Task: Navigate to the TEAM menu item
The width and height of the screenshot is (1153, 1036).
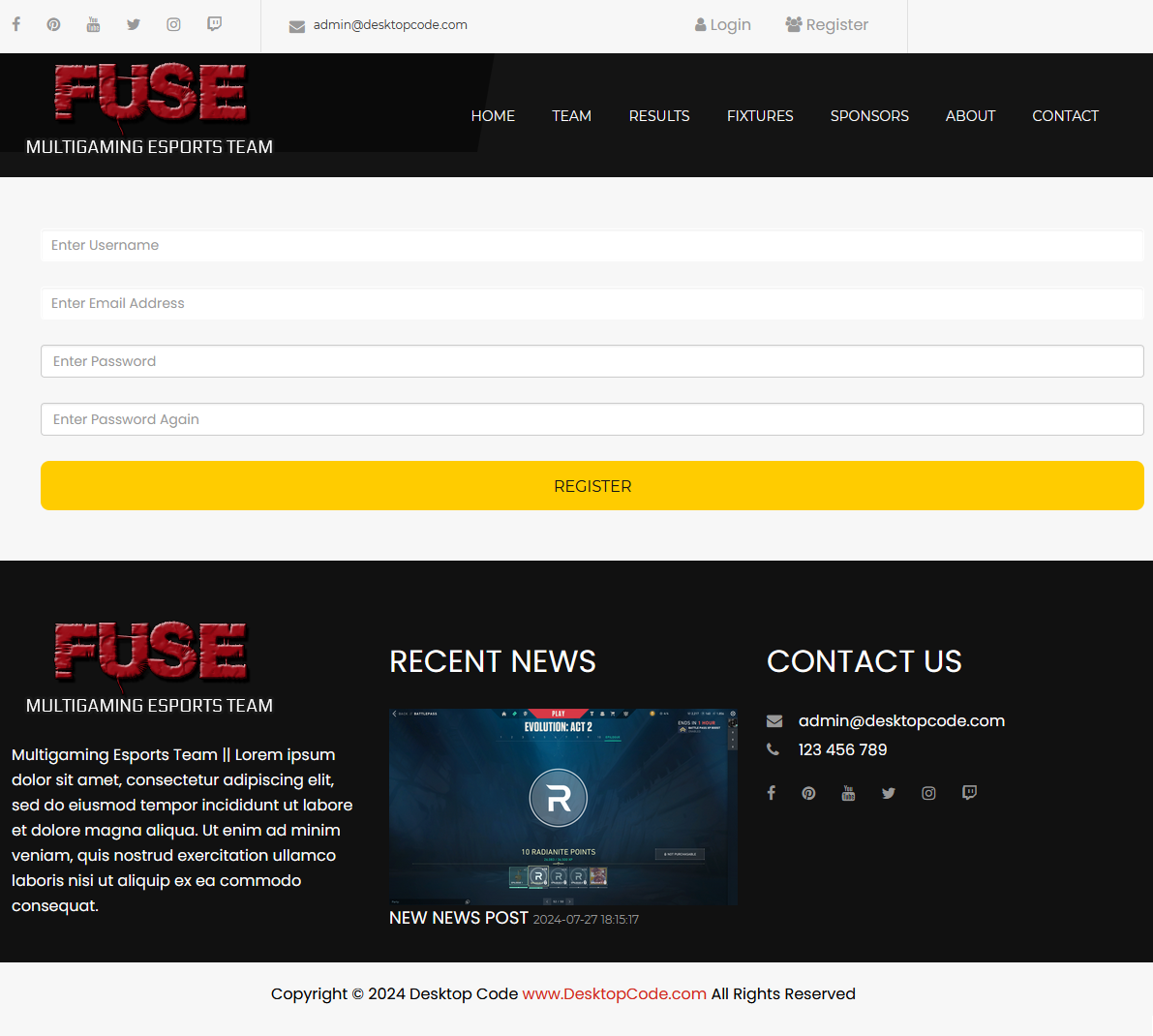Action: 571,116
